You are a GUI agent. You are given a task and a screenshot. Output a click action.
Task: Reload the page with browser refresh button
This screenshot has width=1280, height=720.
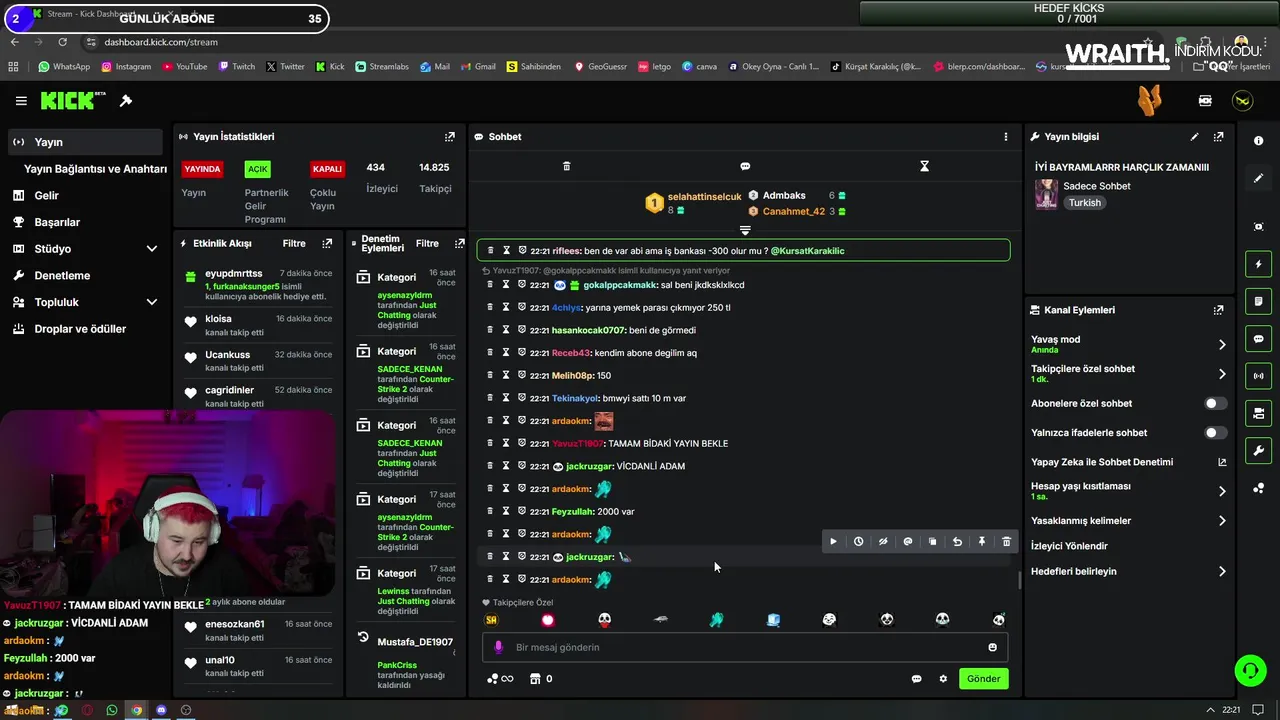click(x=62, y=42)
